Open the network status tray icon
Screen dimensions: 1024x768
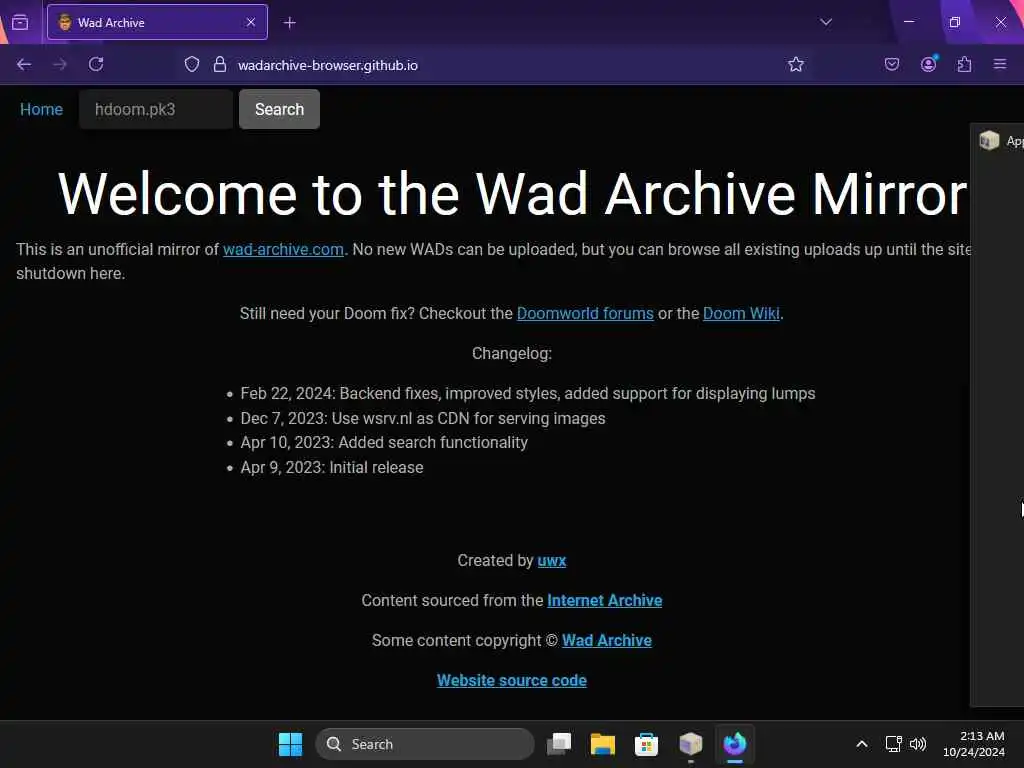pos(893,744)
